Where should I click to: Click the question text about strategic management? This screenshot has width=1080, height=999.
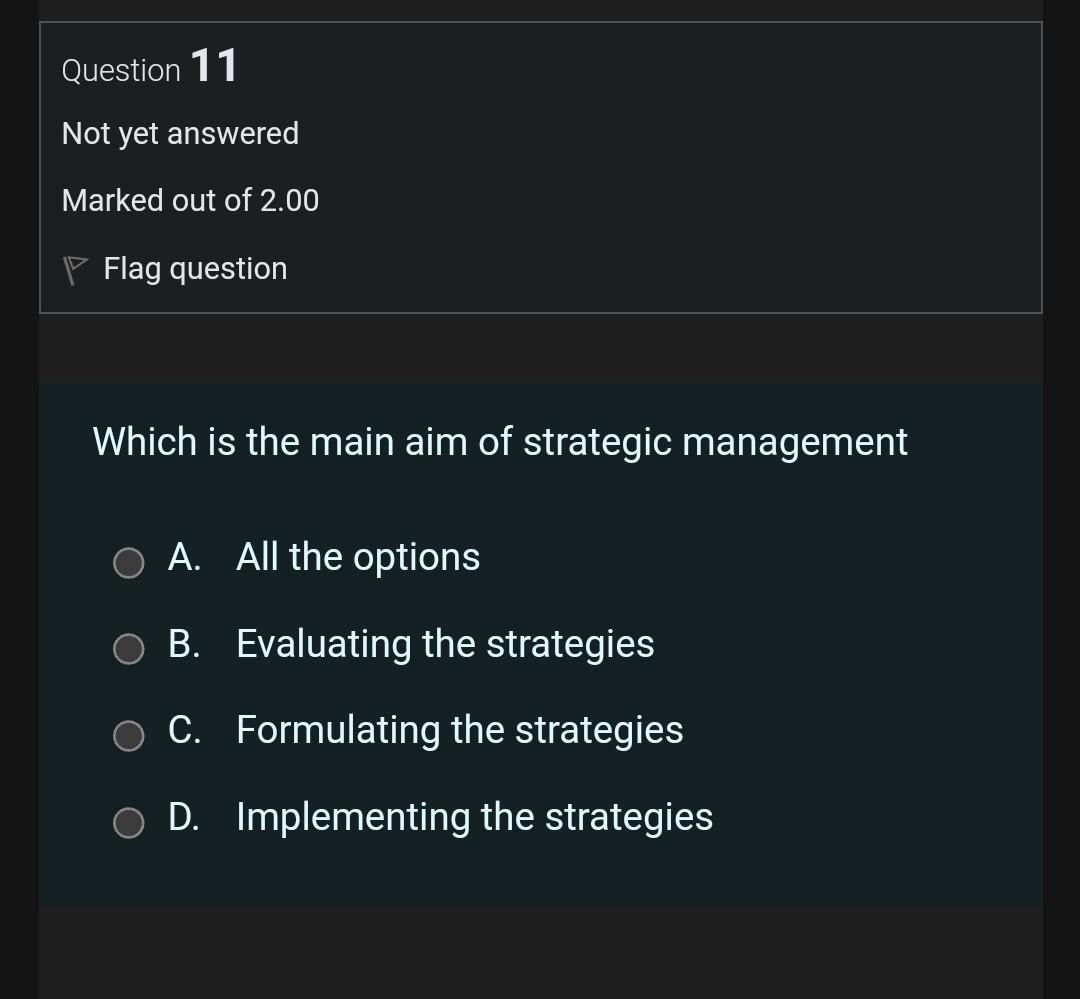coord(499,441)
